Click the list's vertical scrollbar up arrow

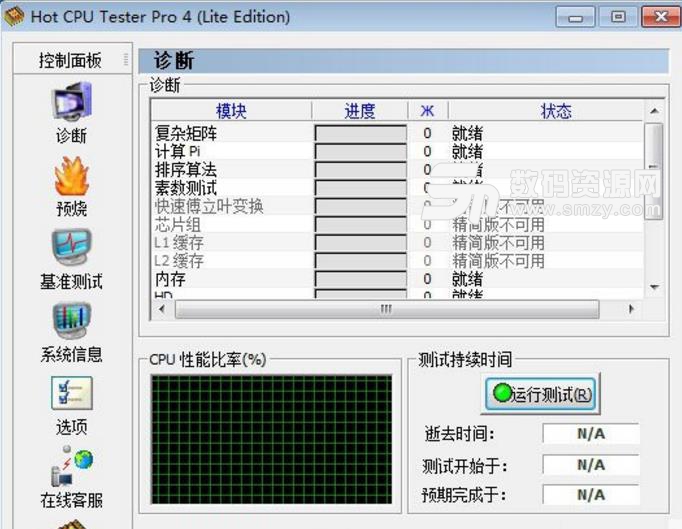[x=654, y=111]
